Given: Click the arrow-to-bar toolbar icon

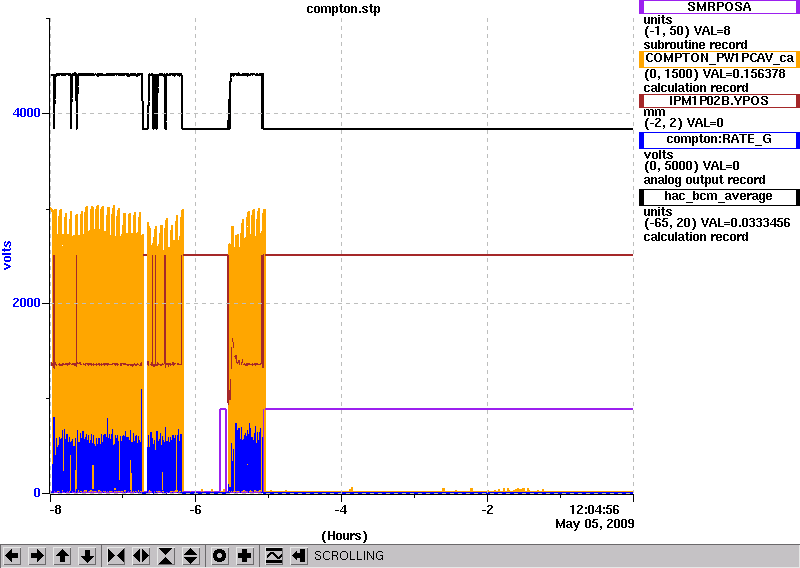Looking at the screenshot, I should [x=299, y=555].
